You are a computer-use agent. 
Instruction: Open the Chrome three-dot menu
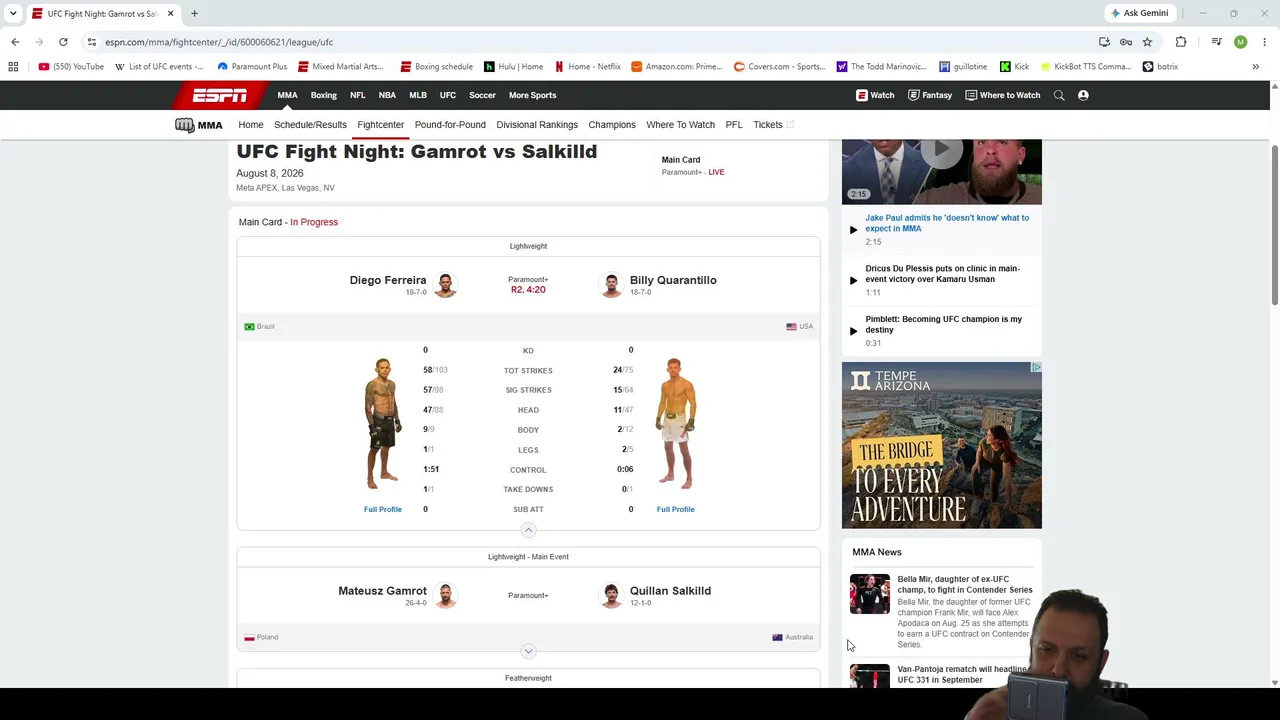(1265, 42)
